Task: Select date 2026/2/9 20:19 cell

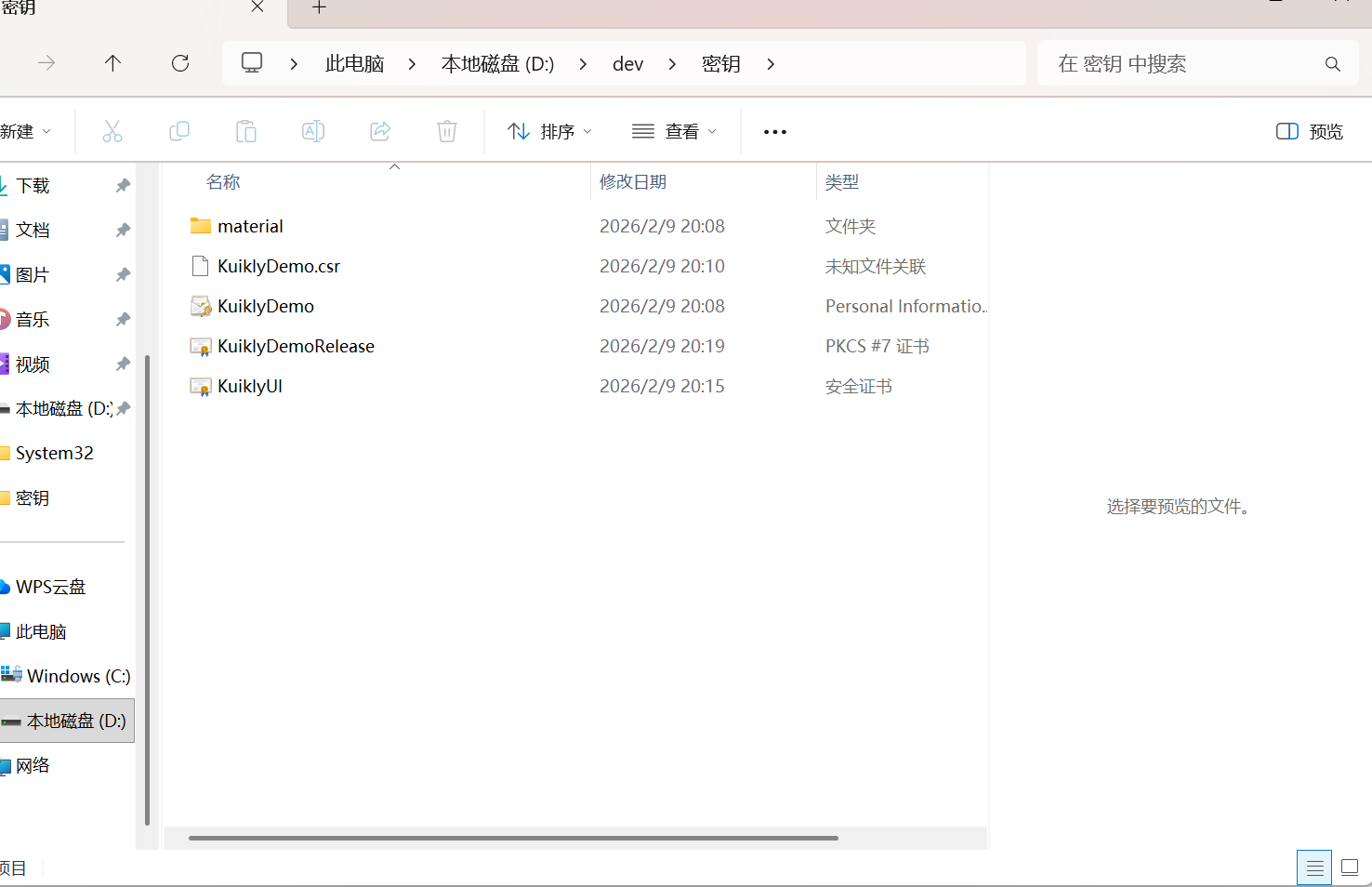Action: click(x=662, y=347)
